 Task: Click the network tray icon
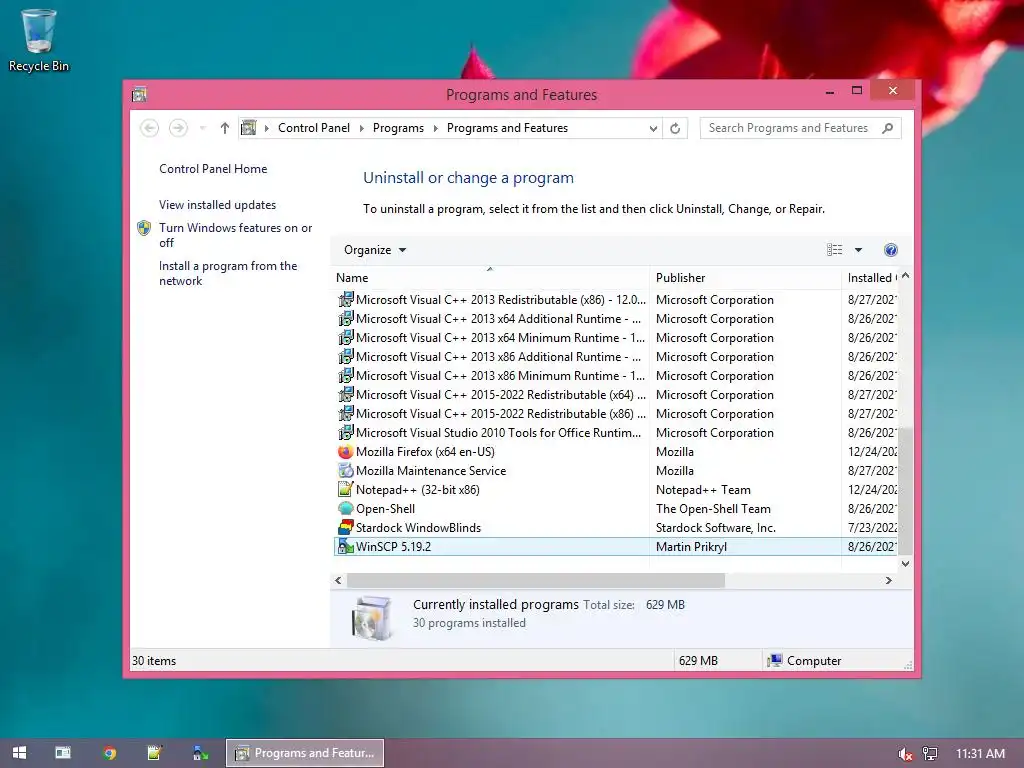coord(929,754)
